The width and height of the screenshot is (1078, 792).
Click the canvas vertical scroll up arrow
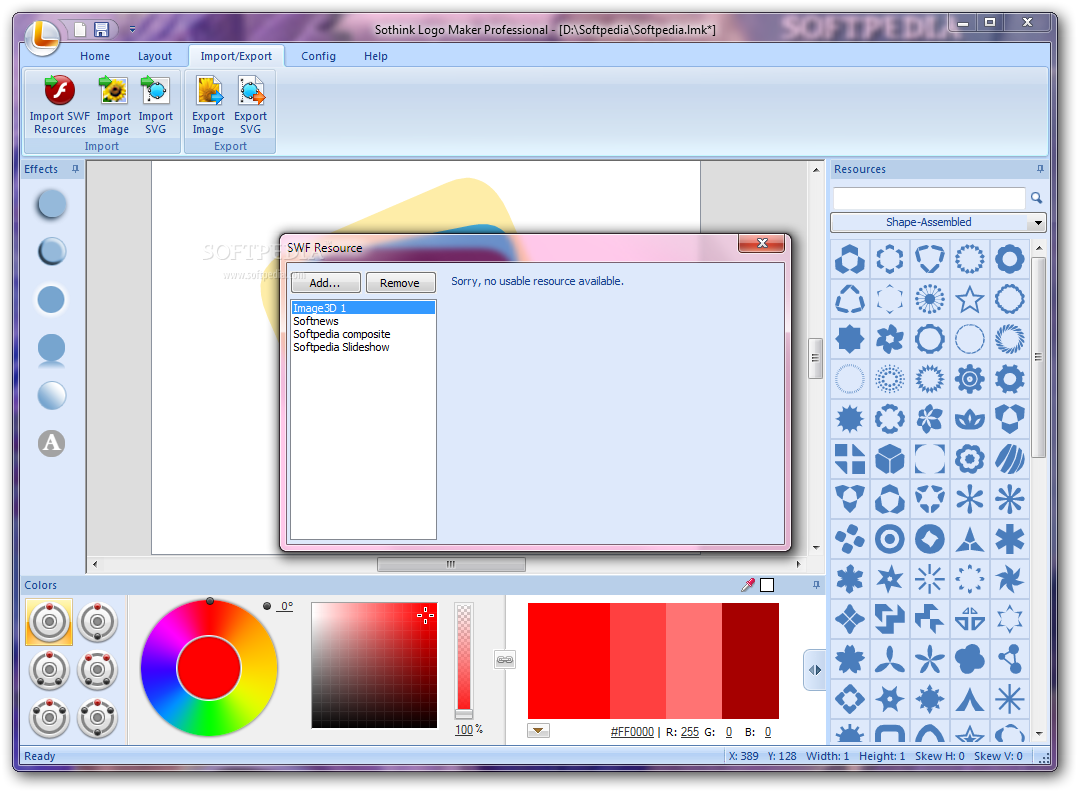tap(815, 169)
